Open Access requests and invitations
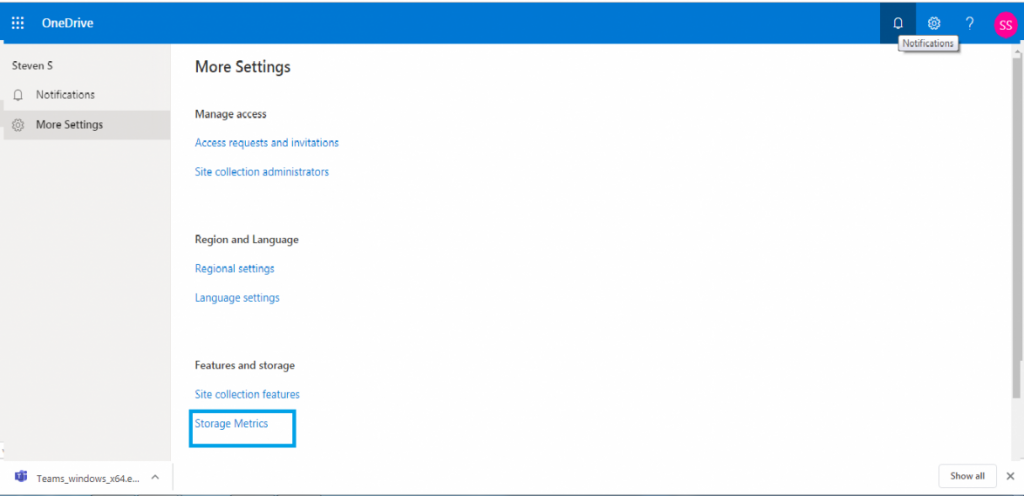 click(x=266, y=142)
